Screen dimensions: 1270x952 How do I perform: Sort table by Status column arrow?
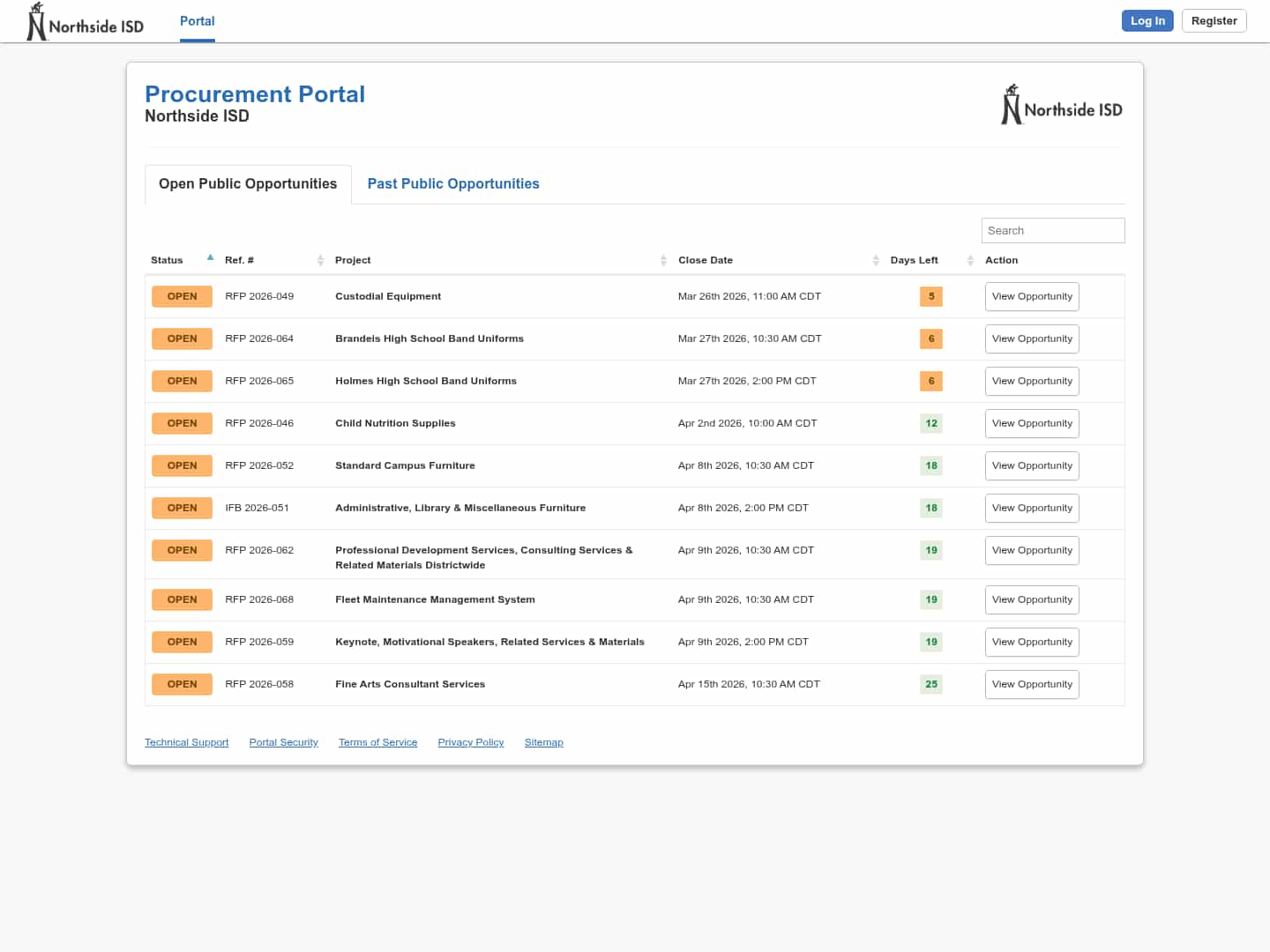point(210,258)
